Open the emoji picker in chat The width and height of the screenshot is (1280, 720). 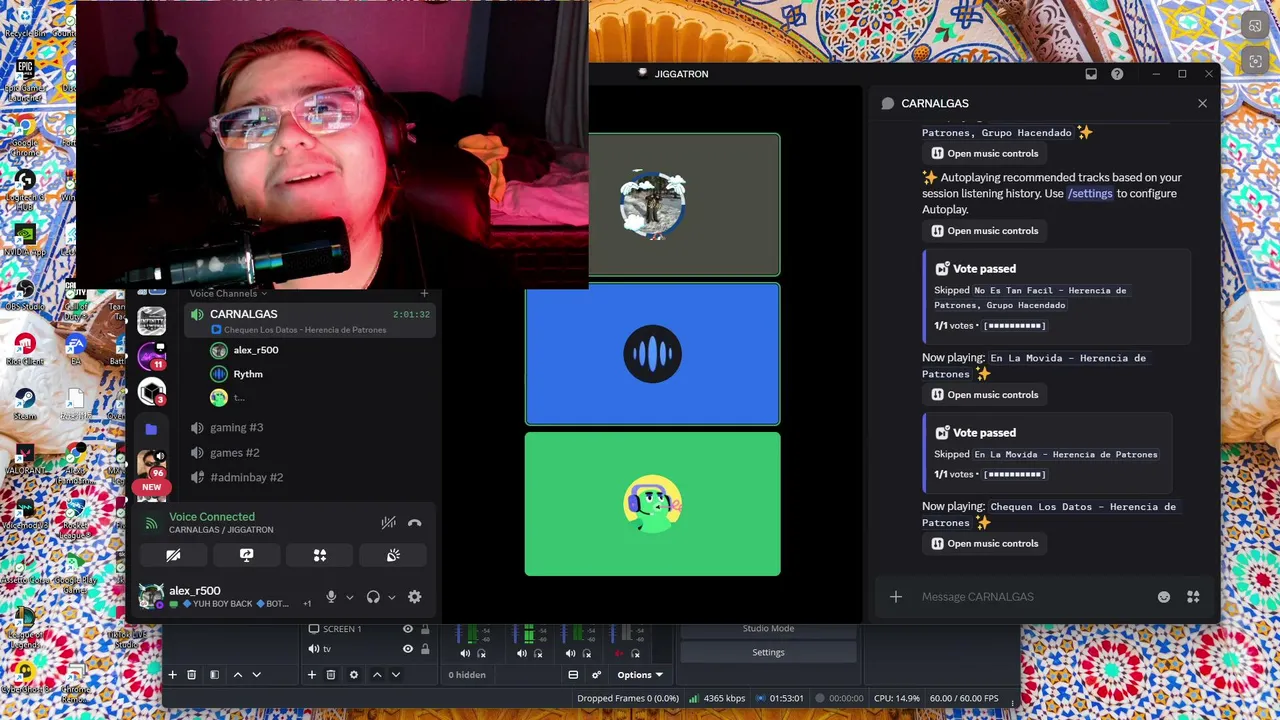point(1164,597)
